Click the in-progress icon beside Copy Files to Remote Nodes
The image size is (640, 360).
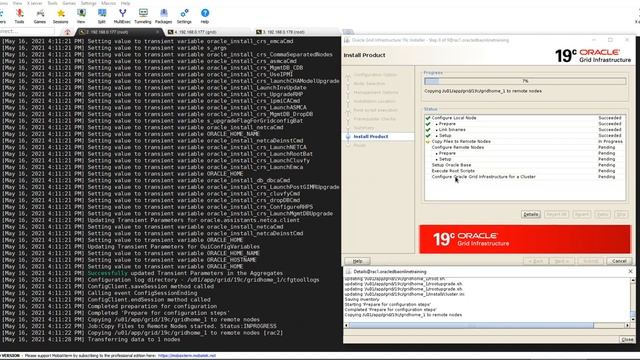point(428,142)
